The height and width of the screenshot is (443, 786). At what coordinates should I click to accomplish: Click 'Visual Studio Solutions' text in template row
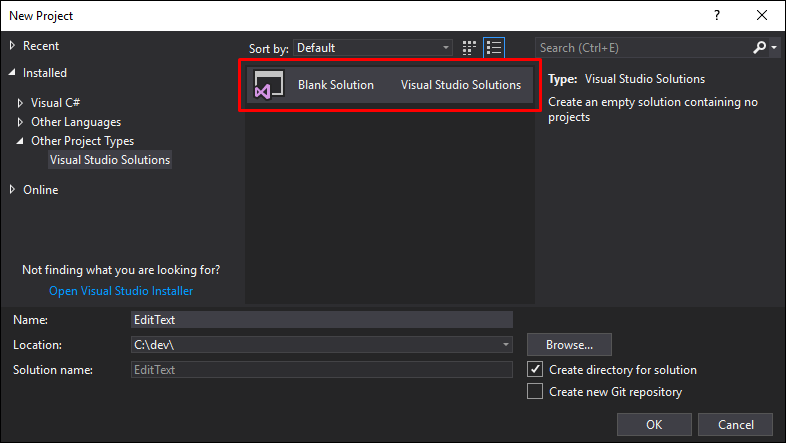click(x=461, y=85)
